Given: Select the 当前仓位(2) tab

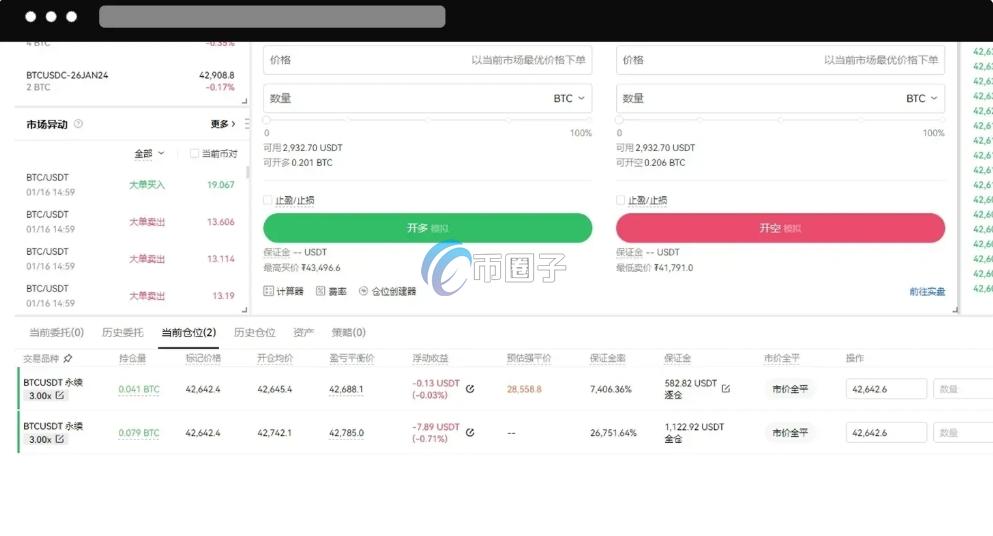Looking at the screenshot, I should pos(189,333).
